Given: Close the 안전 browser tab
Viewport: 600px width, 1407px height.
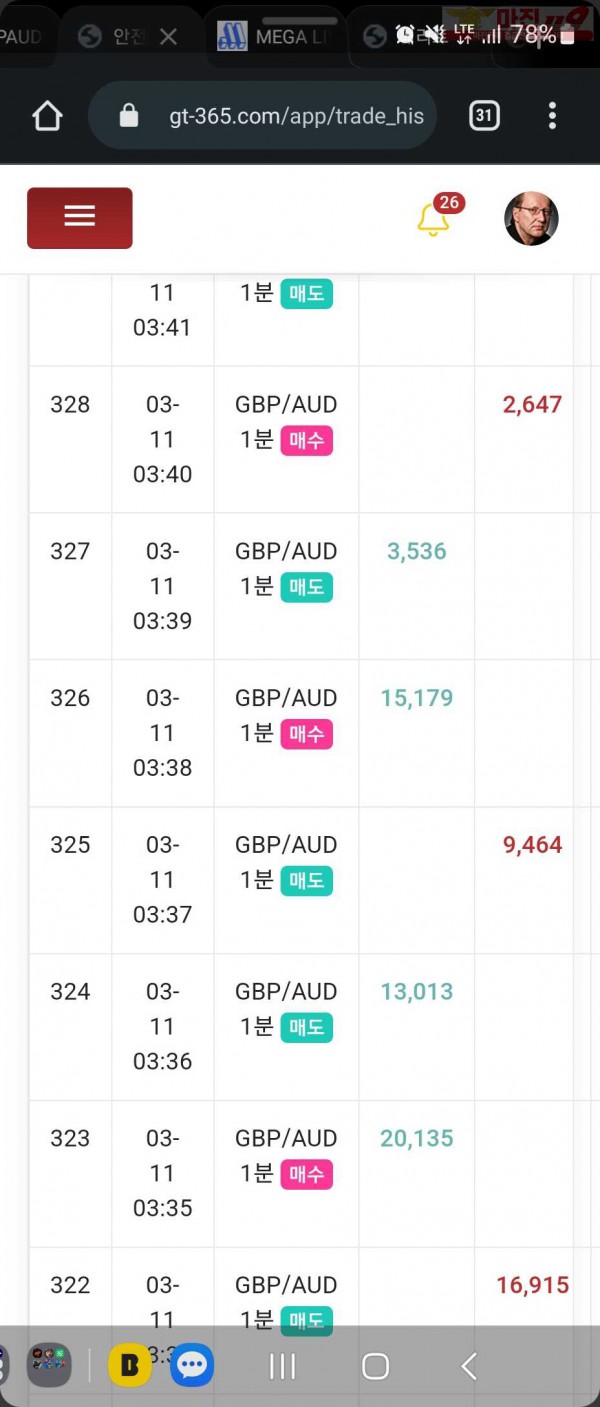Looking at the screenshot, I should (168, 37).
